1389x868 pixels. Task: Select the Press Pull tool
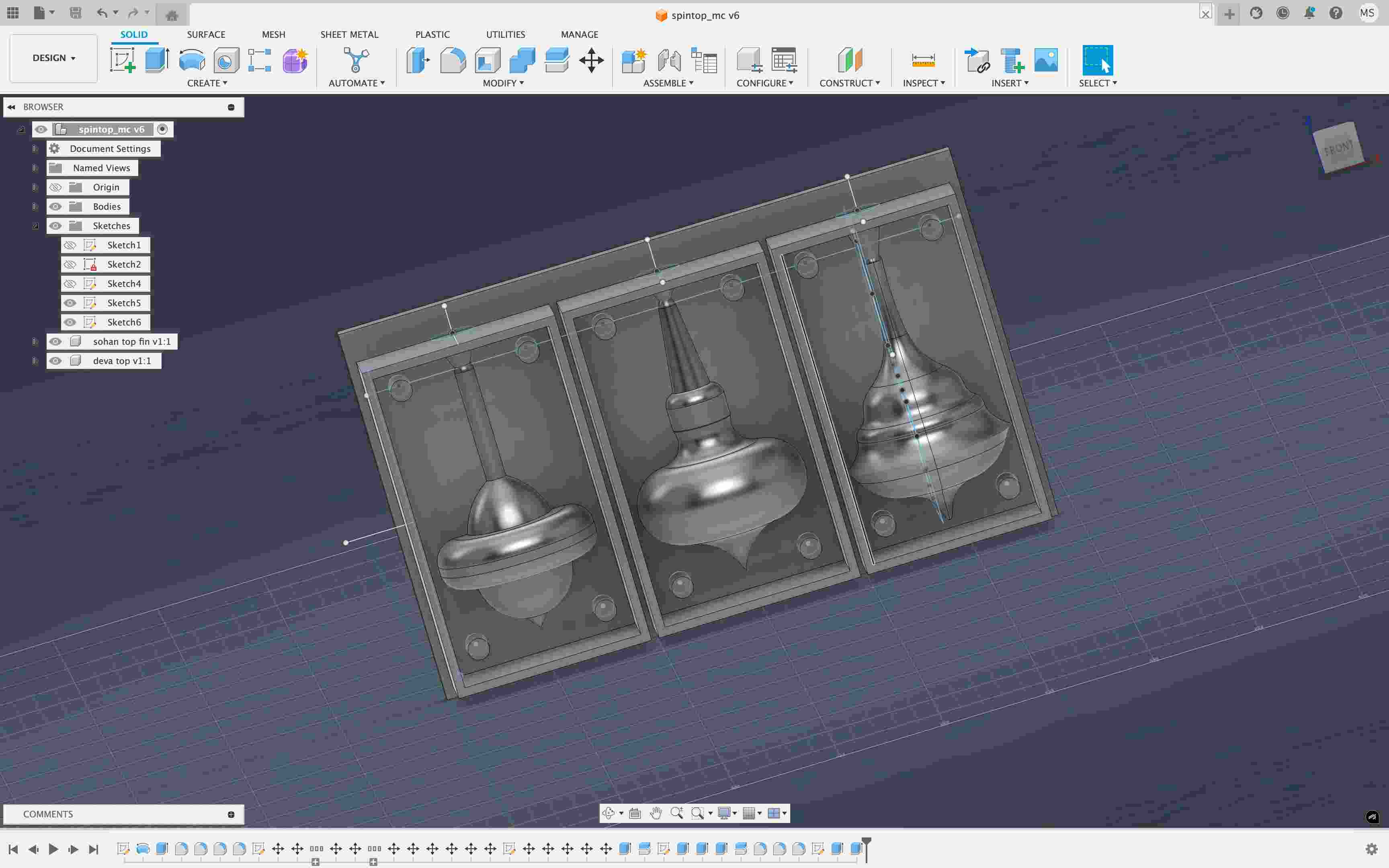[x=418, y=60]
